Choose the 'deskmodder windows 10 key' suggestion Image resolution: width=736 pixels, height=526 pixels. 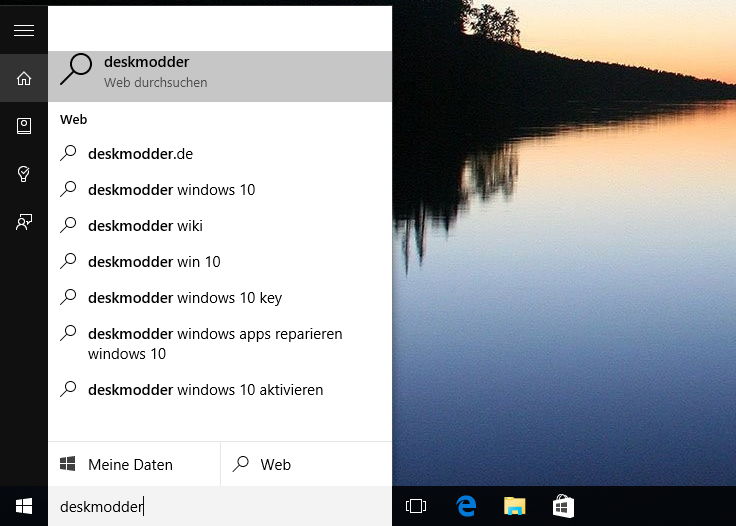(x=220, y=297)
